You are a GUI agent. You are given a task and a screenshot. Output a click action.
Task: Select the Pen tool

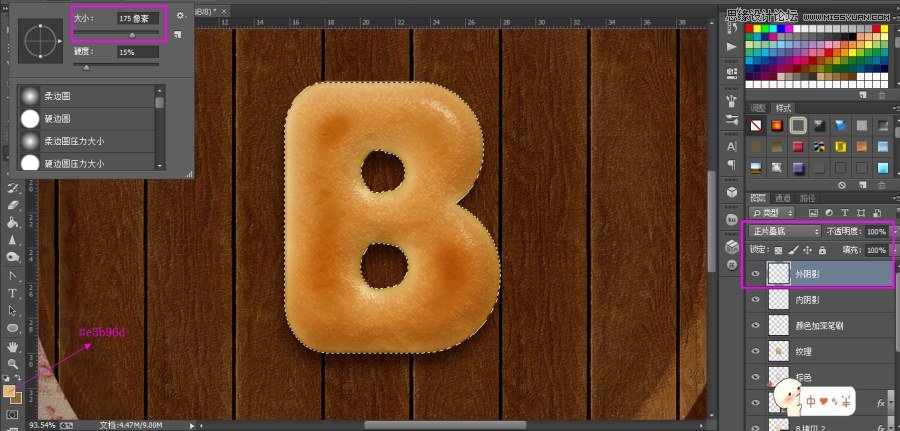click(13, 276)
